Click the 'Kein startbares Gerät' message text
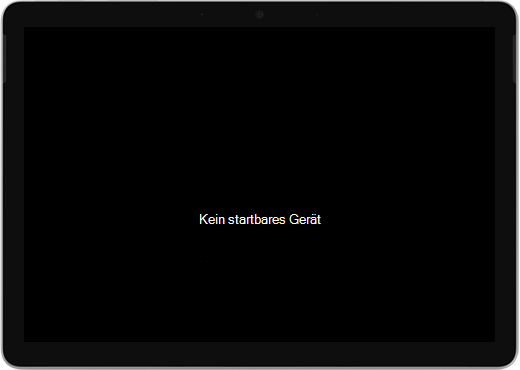The image size is (520, 370). [x=260, y=220]
